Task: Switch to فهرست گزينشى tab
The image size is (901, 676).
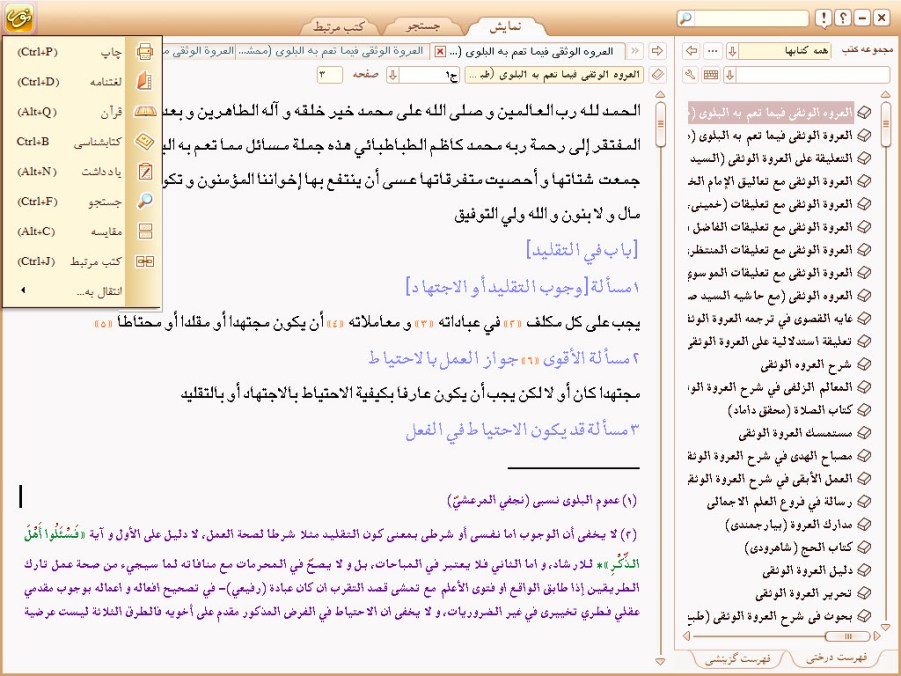Action: pyautogui.click(x=738, y=658)
